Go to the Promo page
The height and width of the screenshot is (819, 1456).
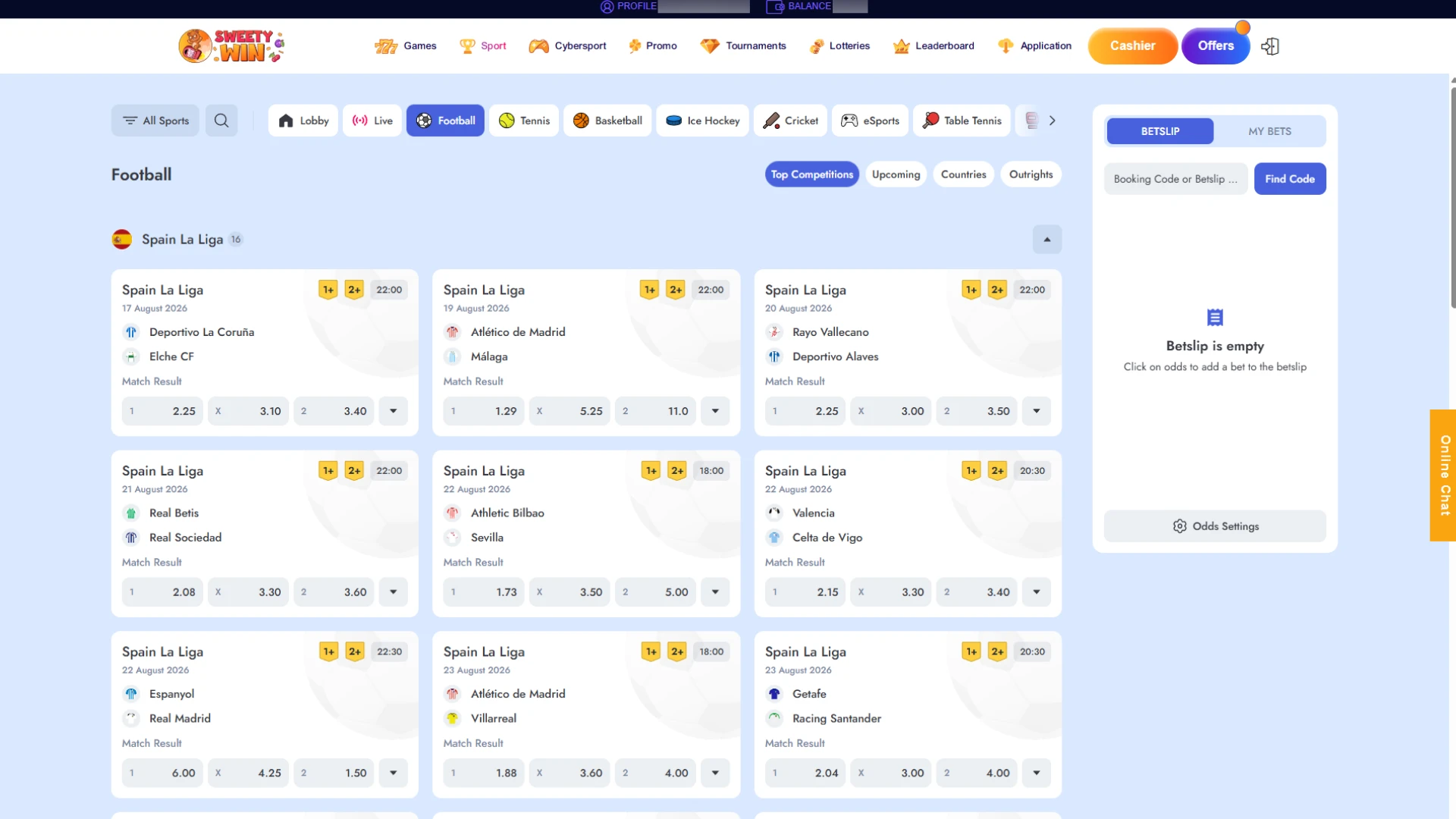point(652,46)
